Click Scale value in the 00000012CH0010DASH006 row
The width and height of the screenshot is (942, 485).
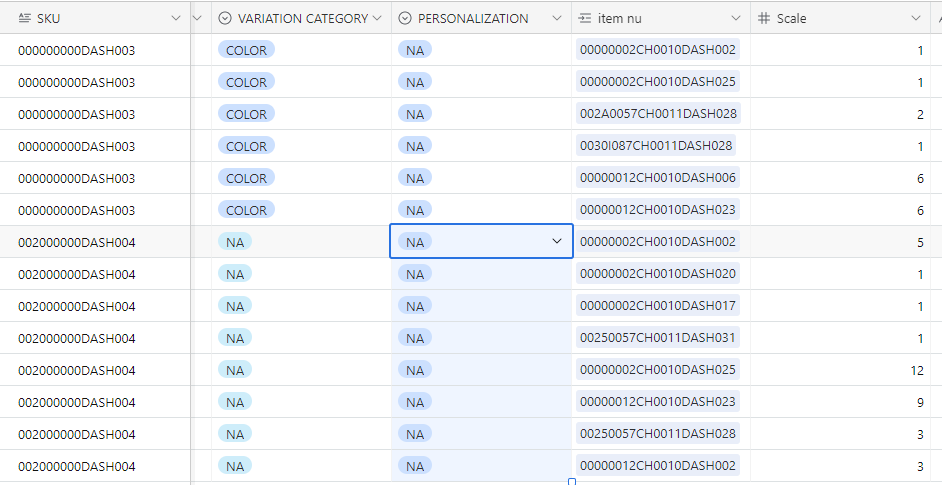920,178
